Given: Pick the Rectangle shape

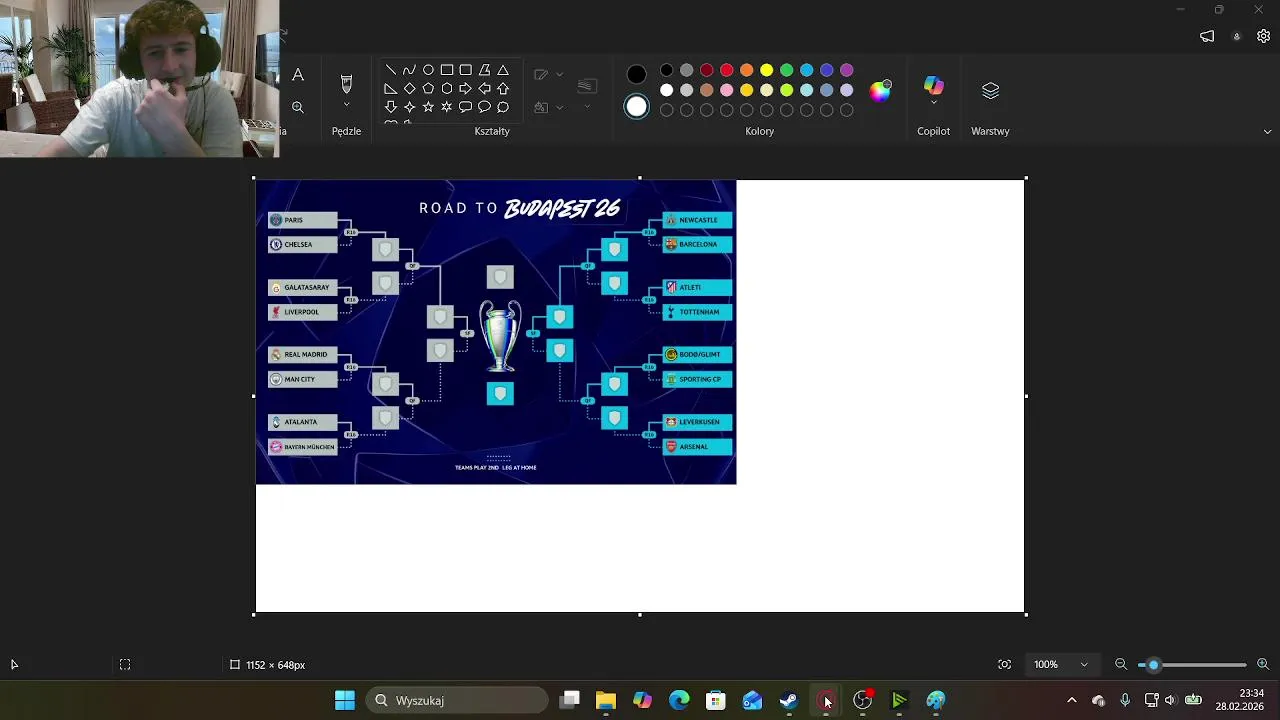Looking at the screenshot, I should click(447, 70).
